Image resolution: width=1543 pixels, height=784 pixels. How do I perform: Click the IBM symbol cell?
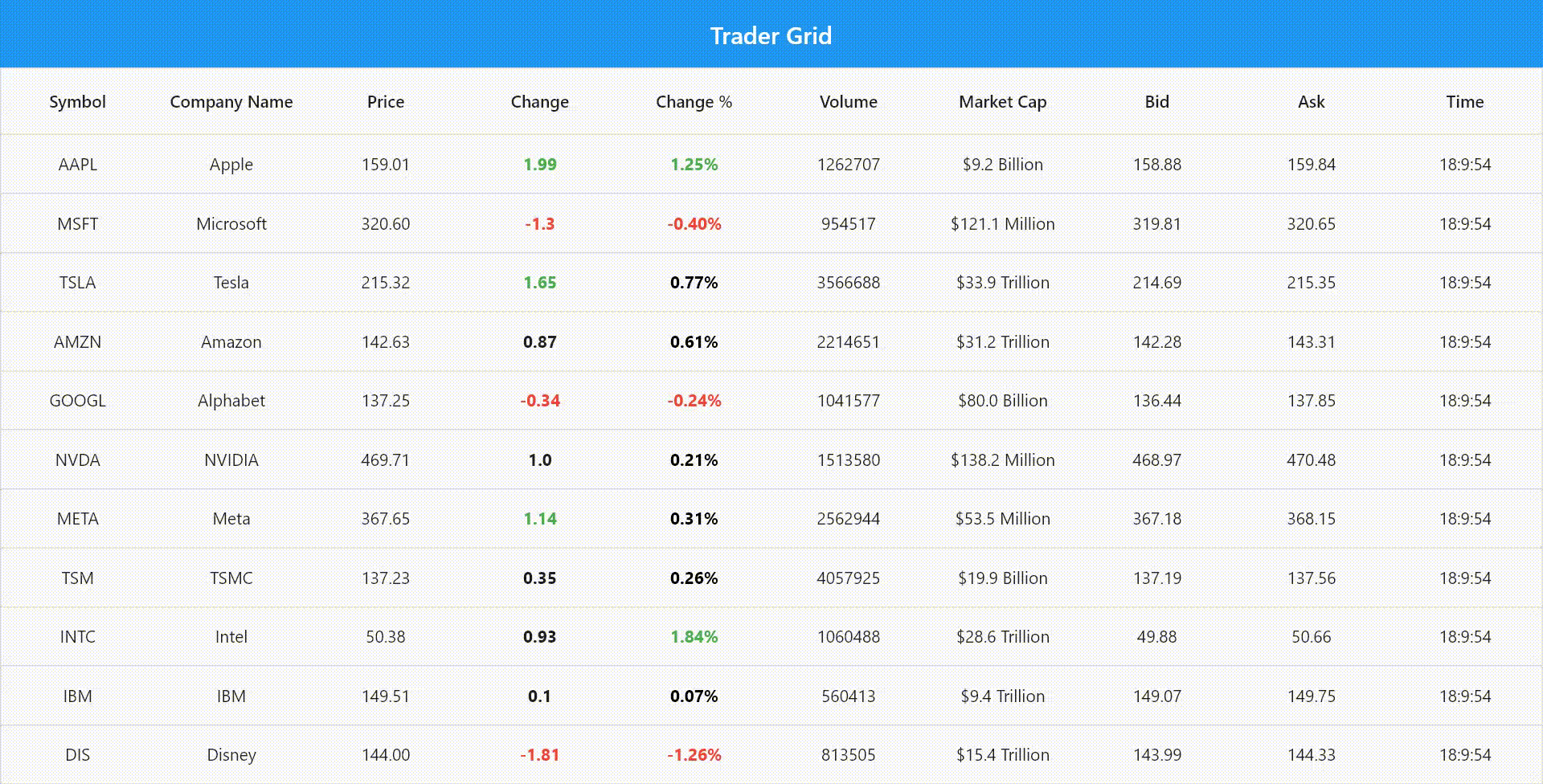click(x=77, y=696)
